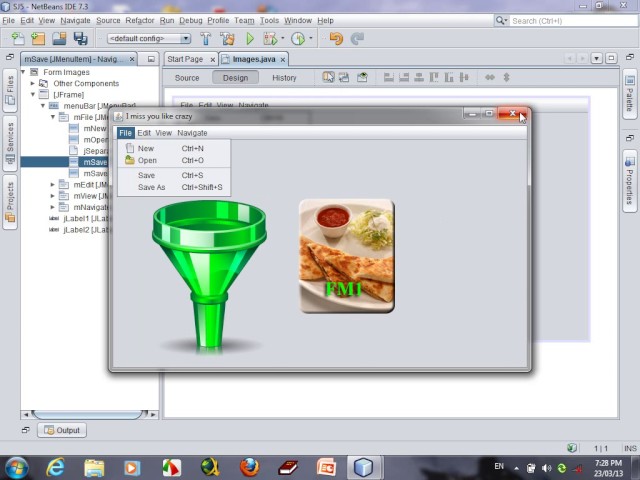The width and height of the screenshot is (640, 480).
Task: Collapse the [JFrame] tree node
Action: (33, 95)
